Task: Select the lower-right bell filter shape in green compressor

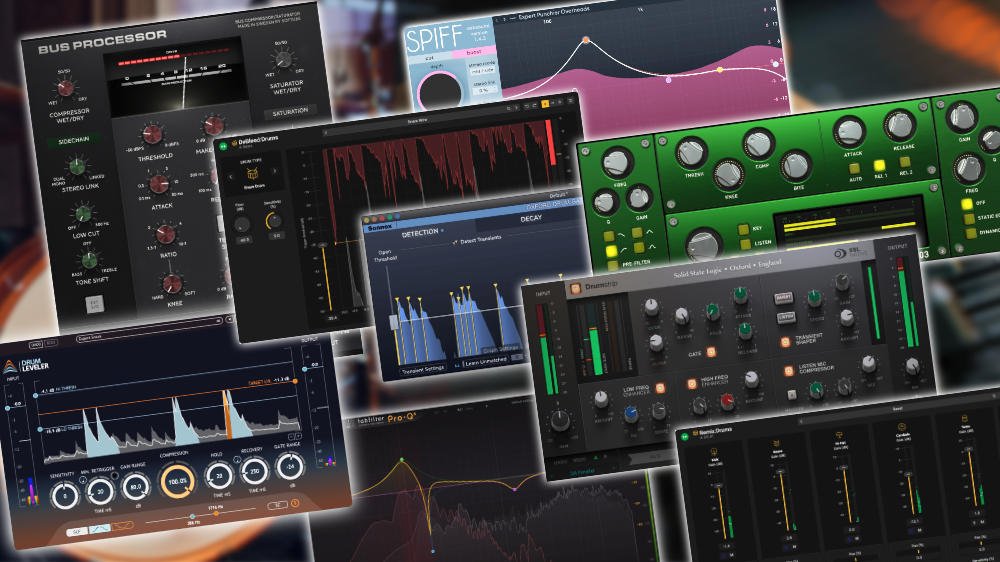Action: (x=639, y=248)
